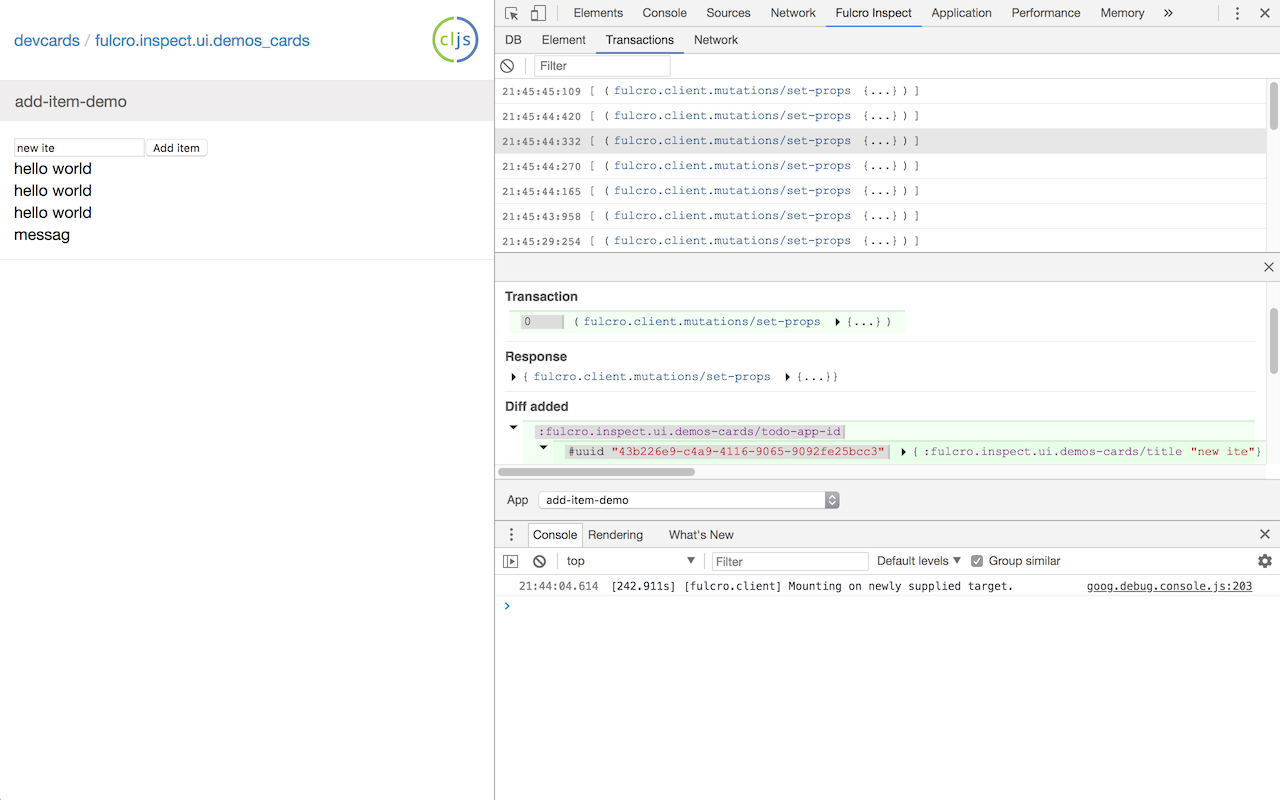Uncheck the Group similar checkbox
The height and width of the screenshot is (800, 1280).
(x=977, y=561)
